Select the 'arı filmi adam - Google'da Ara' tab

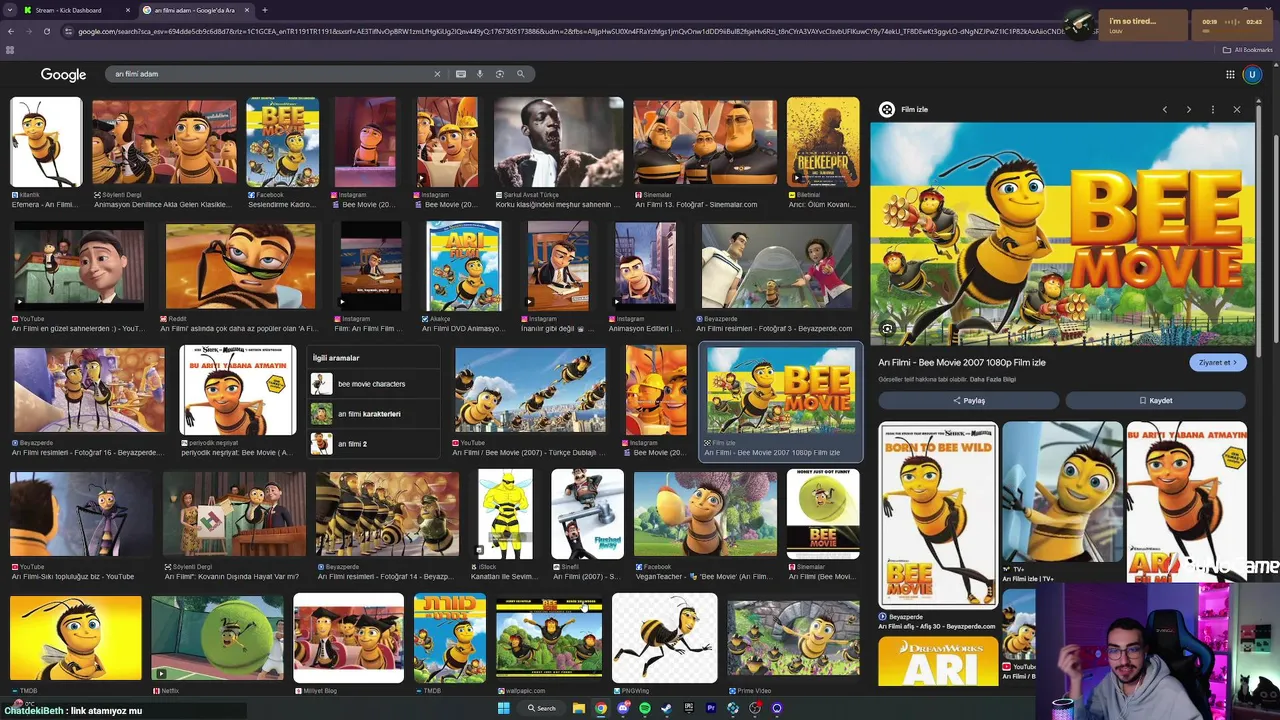[195, 10]
